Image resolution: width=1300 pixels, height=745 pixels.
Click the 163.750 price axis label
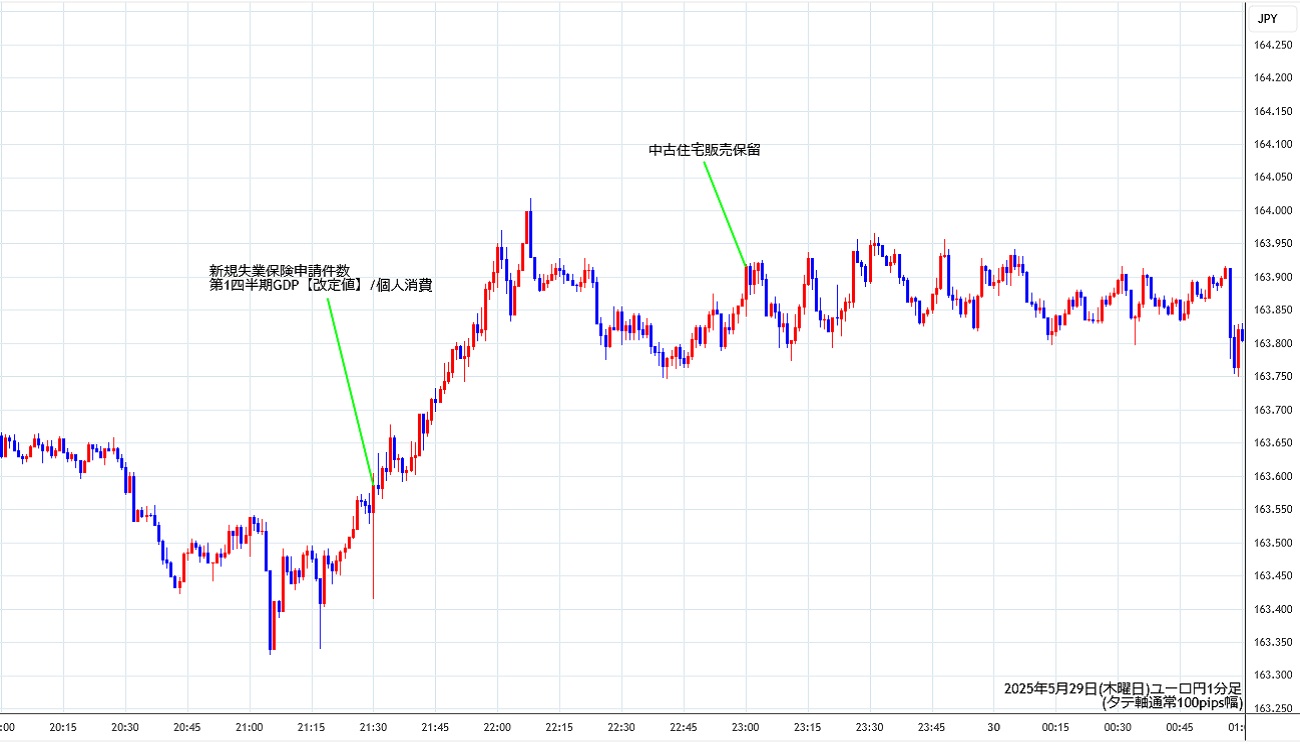tap(1272, 376)
